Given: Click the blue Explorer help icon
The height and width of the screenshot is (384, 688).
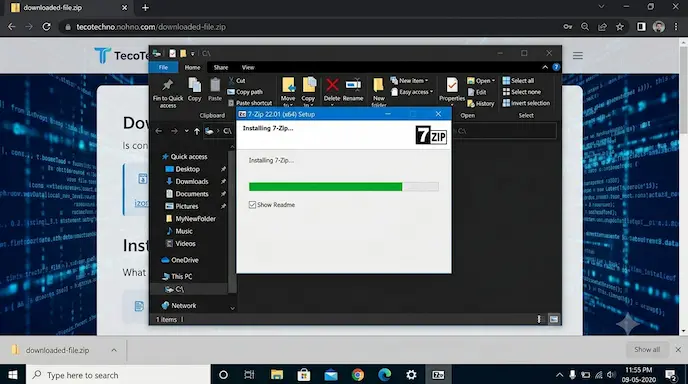Looking at the screenshot, I should pos(556,67).
